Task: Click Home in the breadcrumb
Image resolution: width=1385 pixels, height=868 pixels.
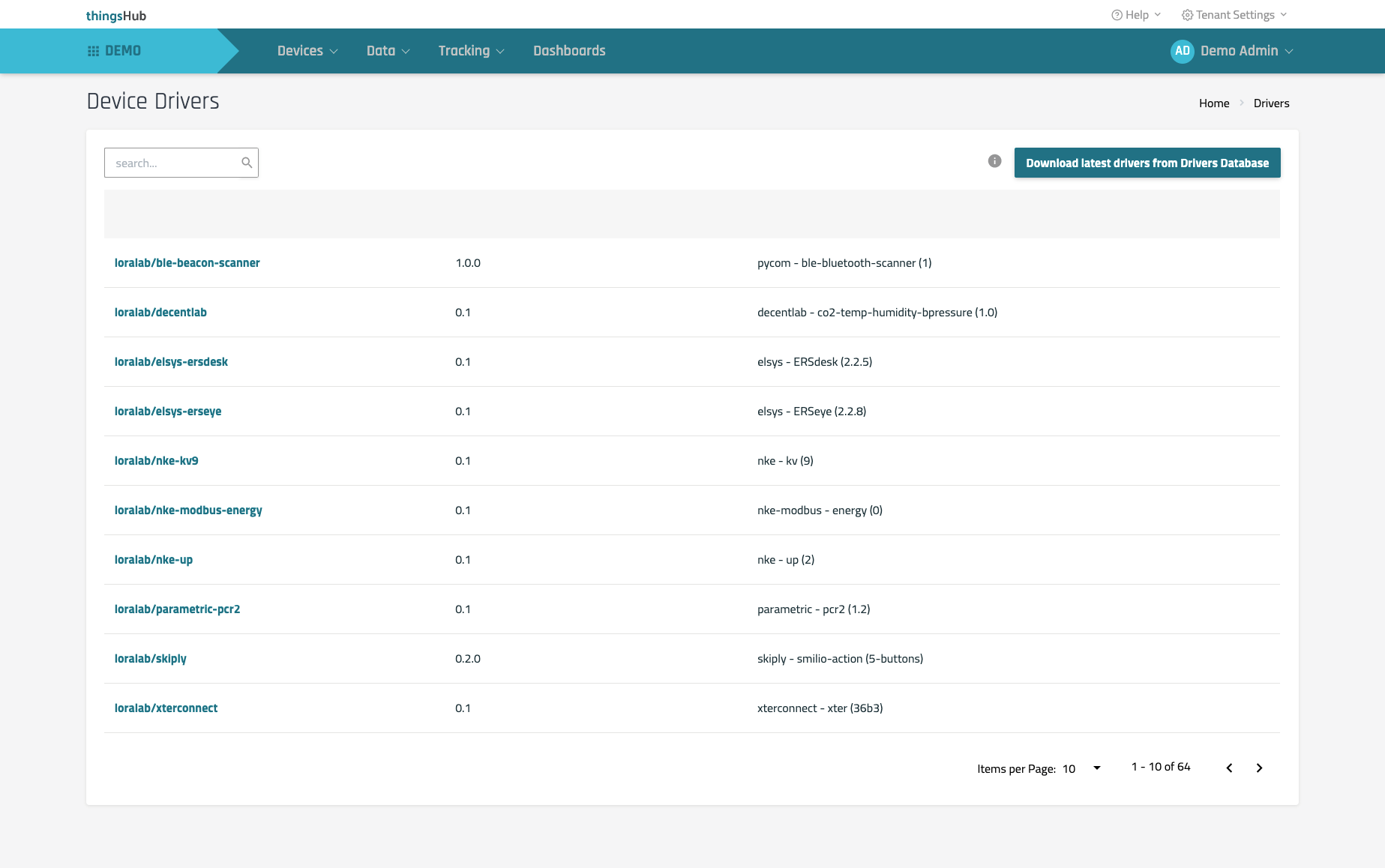Action: click(1213, 103)
